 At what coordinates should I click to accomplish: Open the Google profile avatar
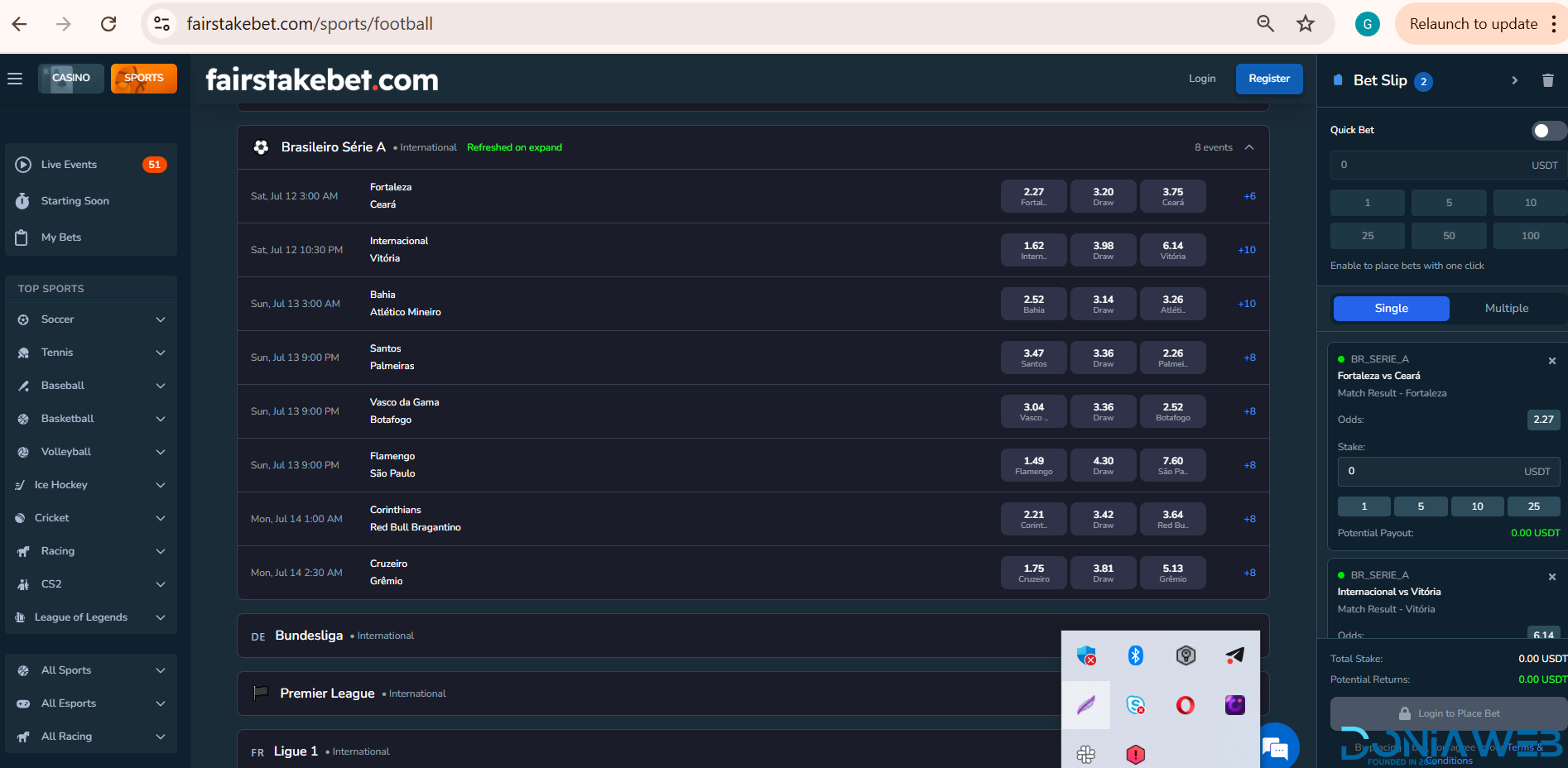click(1367, 24)
